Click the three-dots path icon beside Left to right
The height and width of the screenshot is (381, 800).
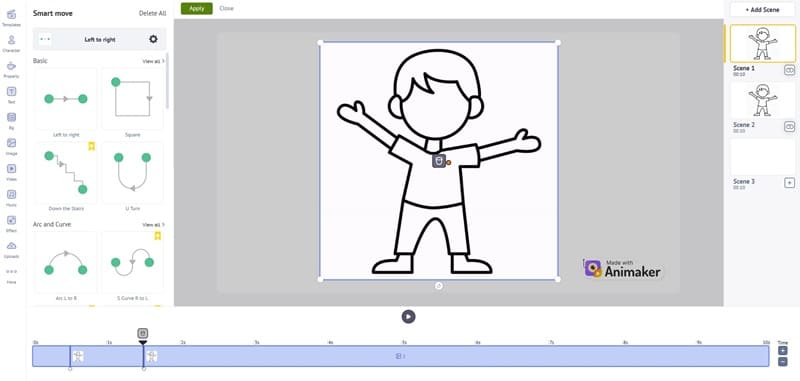click(x=45, y=39)
